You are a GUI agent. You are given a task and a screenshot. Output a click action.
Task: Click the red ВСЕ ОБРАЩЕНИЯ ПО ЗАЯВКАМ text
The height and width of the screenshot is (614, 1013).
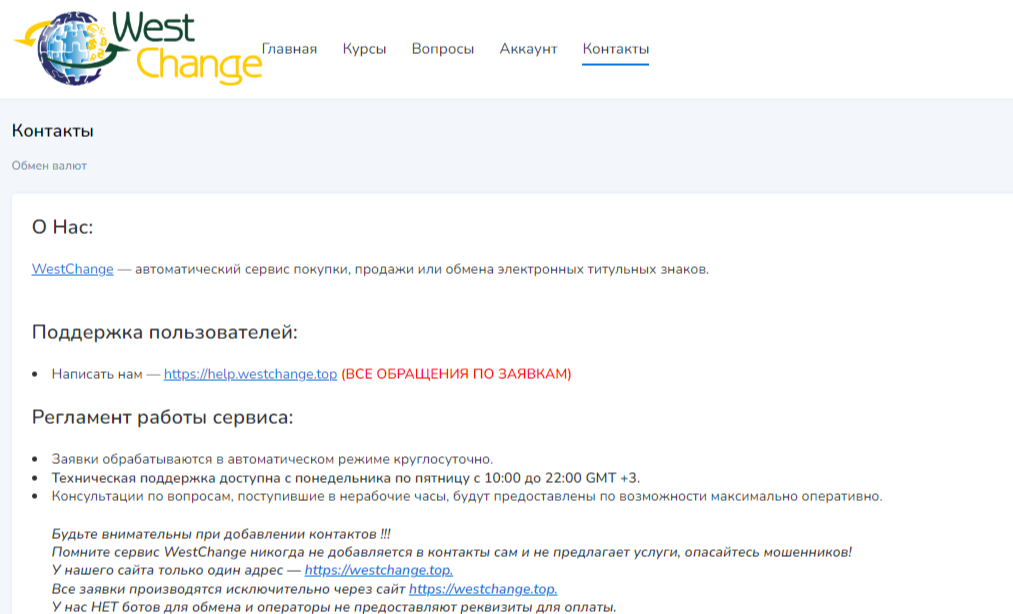[x=456, y=374]
